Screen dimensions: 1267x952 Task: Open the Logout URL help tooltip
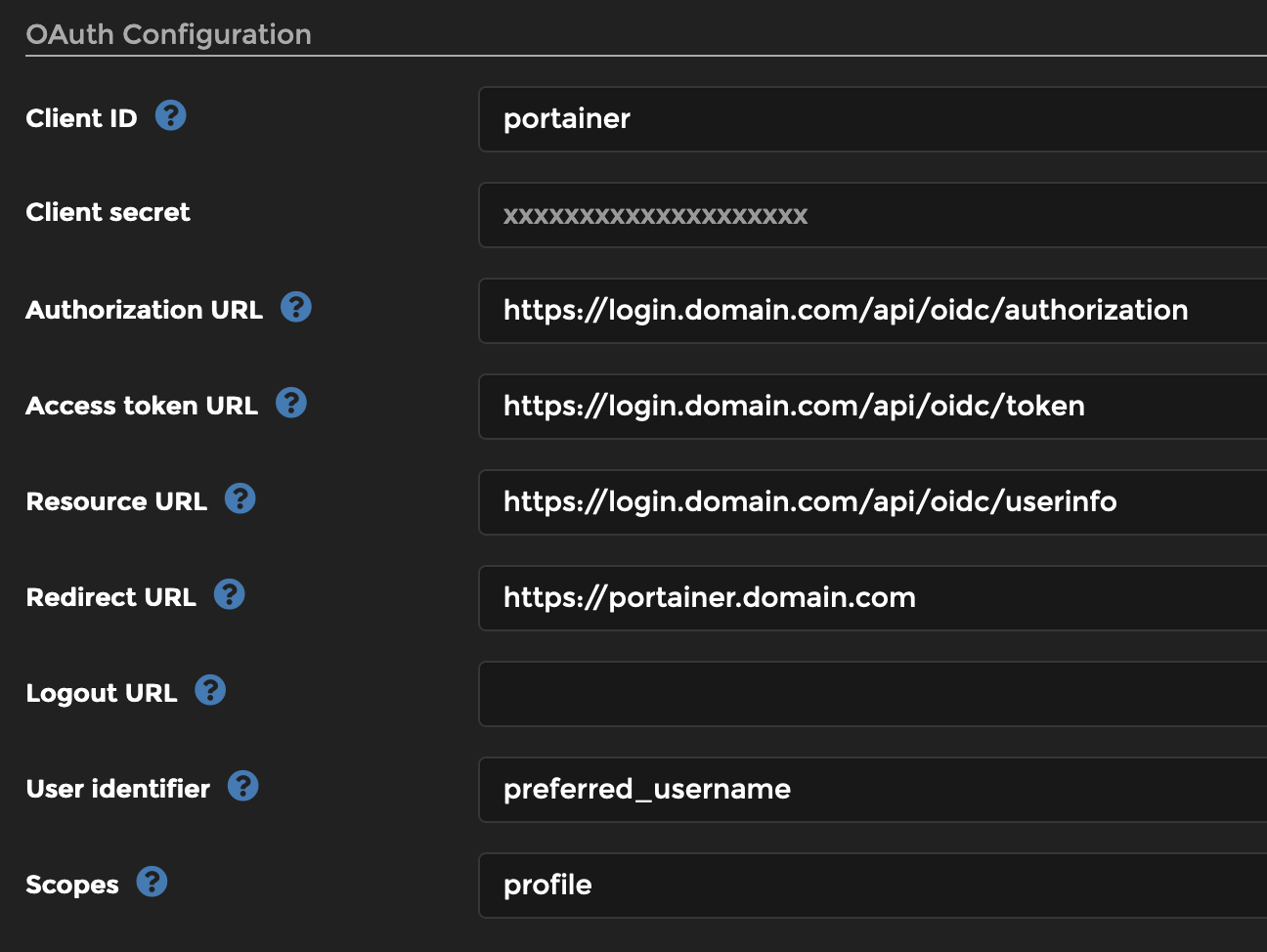(209, 690)
